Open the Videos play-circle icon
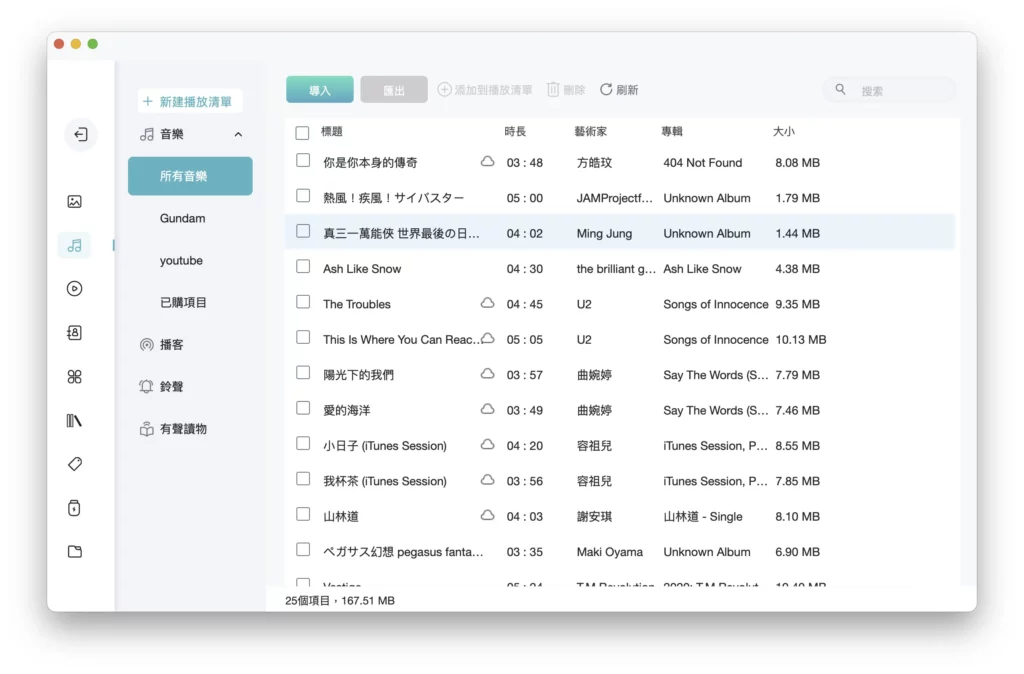Screen dimensions: 1024x674 (74, 289)
